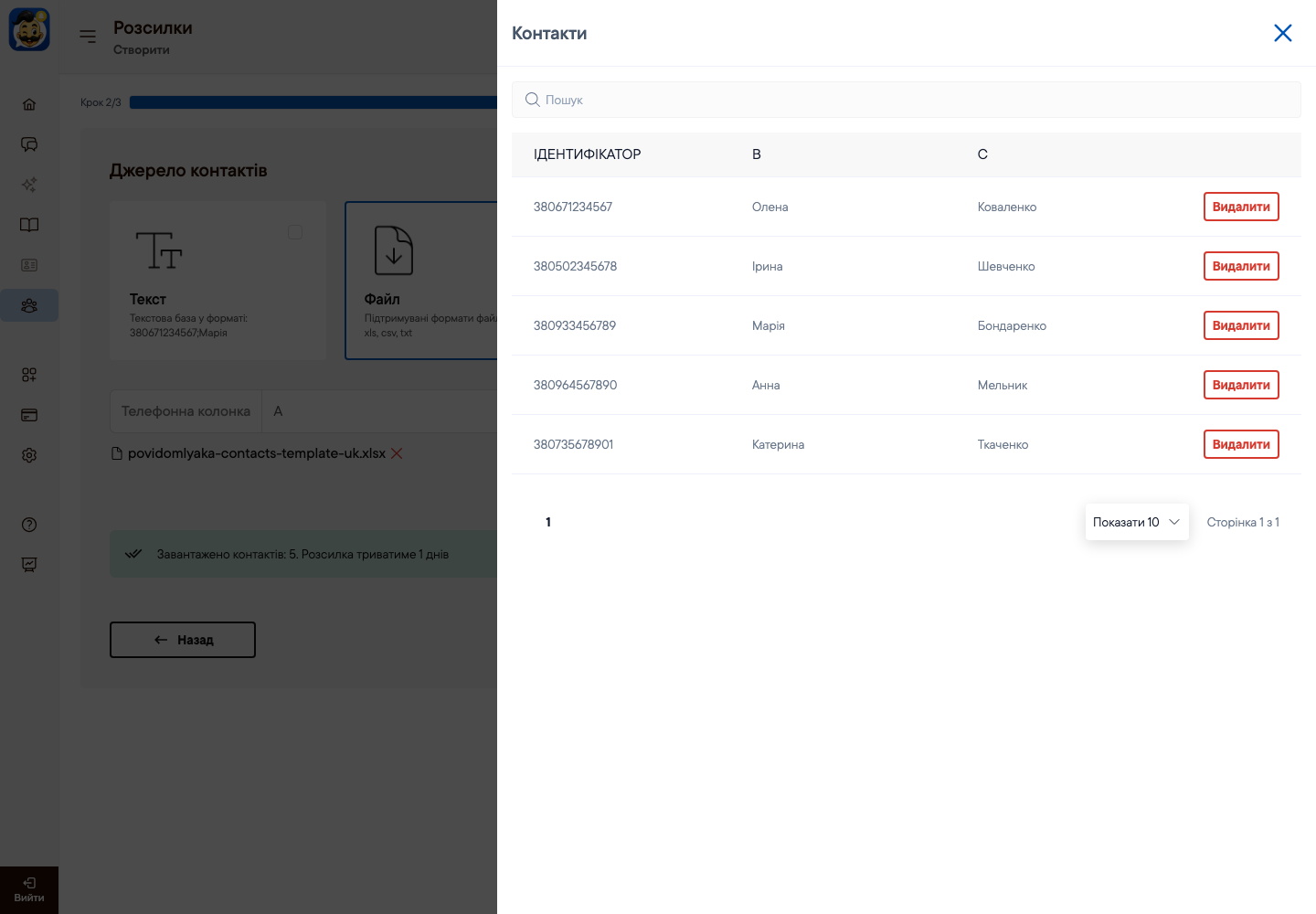
Task: Click the file name povidomlyaka-contacts-template-uk.xlsx
Action: (x=257, y=453)
